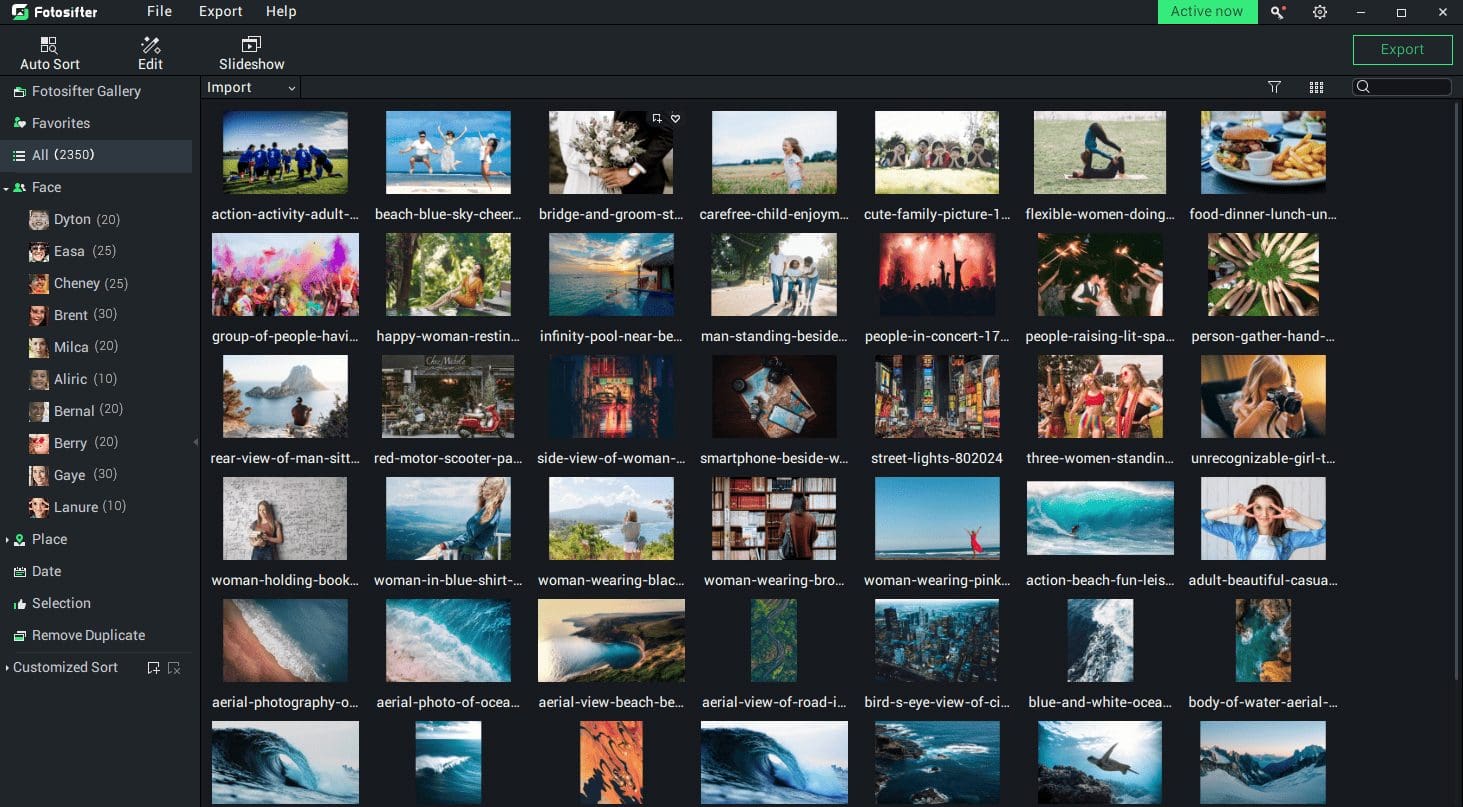Switch the grid view layout icon

point(1316,88)
